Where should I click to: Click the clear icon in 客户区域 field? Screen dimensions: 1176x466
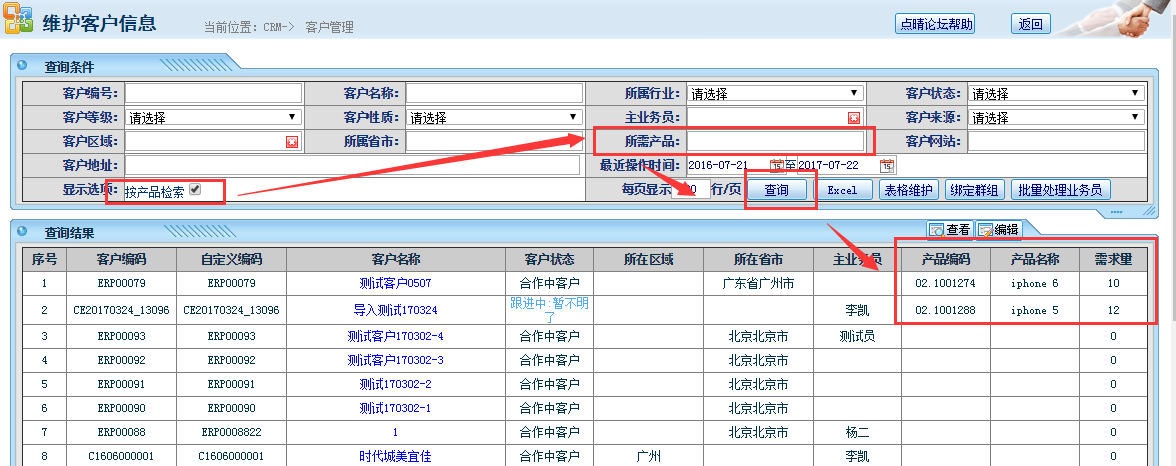tap(292, 142)
